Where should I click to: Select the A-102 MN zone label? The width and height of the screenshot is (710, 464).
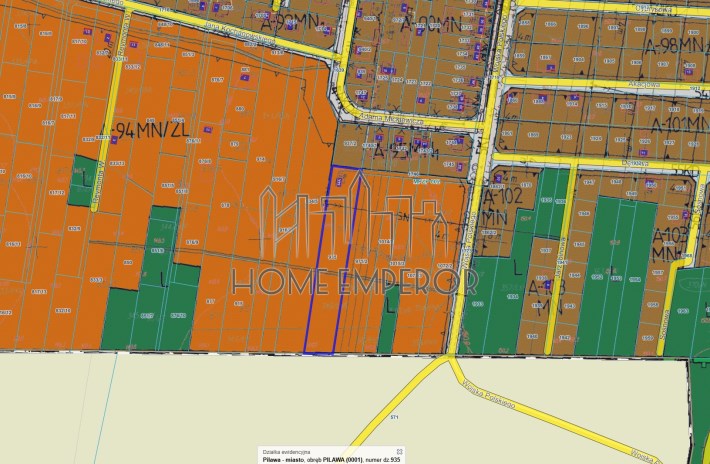point(501,207)
